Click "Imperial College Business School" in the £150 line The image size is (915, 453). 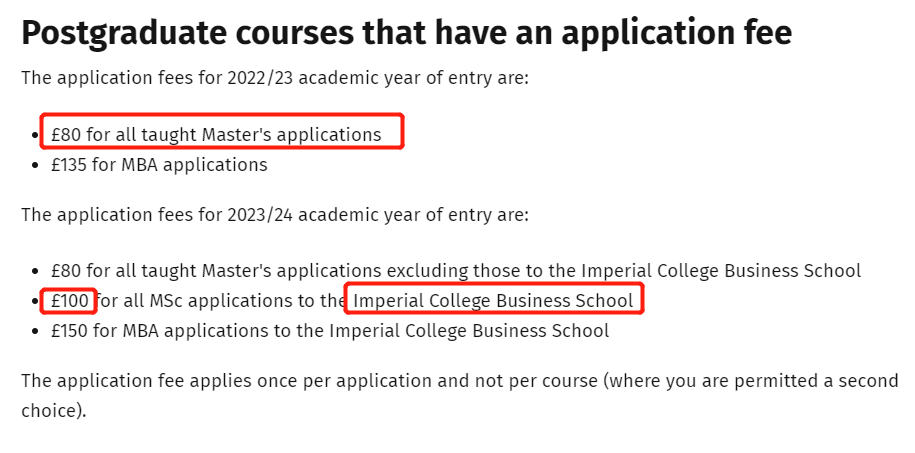(x=469, y=330)
